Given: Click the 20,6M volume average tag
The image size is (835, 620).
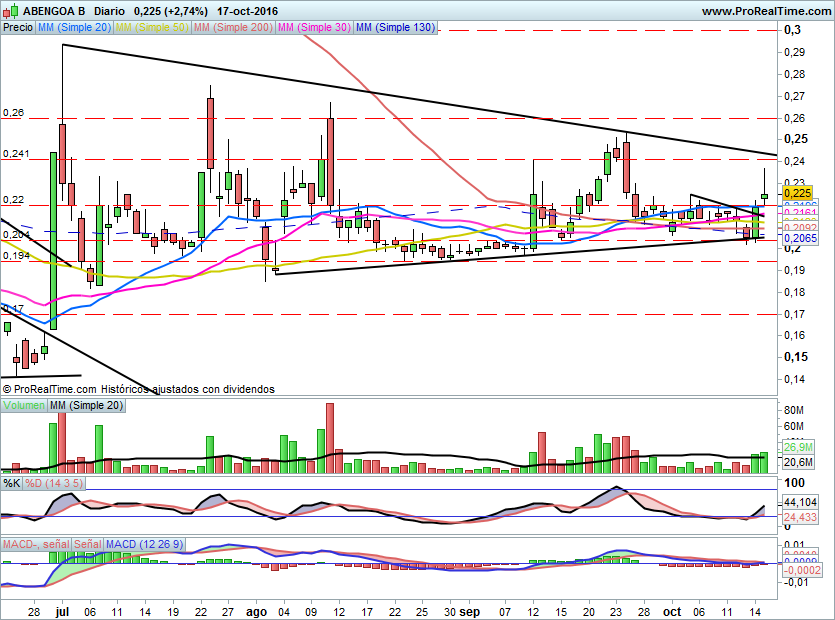Looking at the screenshot, I should pyautogui.click(x=798, y=462).
